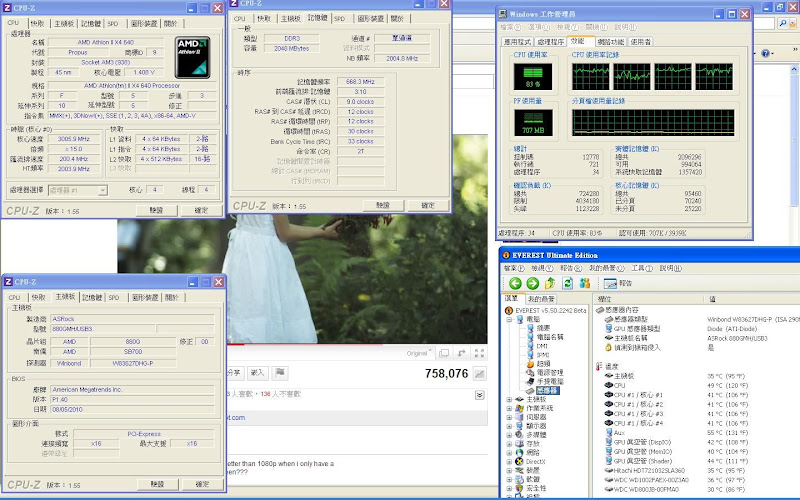Enter fullscreen with the player's four-arrow icon
Image resolution: width=800 pixels, height=500 pixels.
pos(479,353)
